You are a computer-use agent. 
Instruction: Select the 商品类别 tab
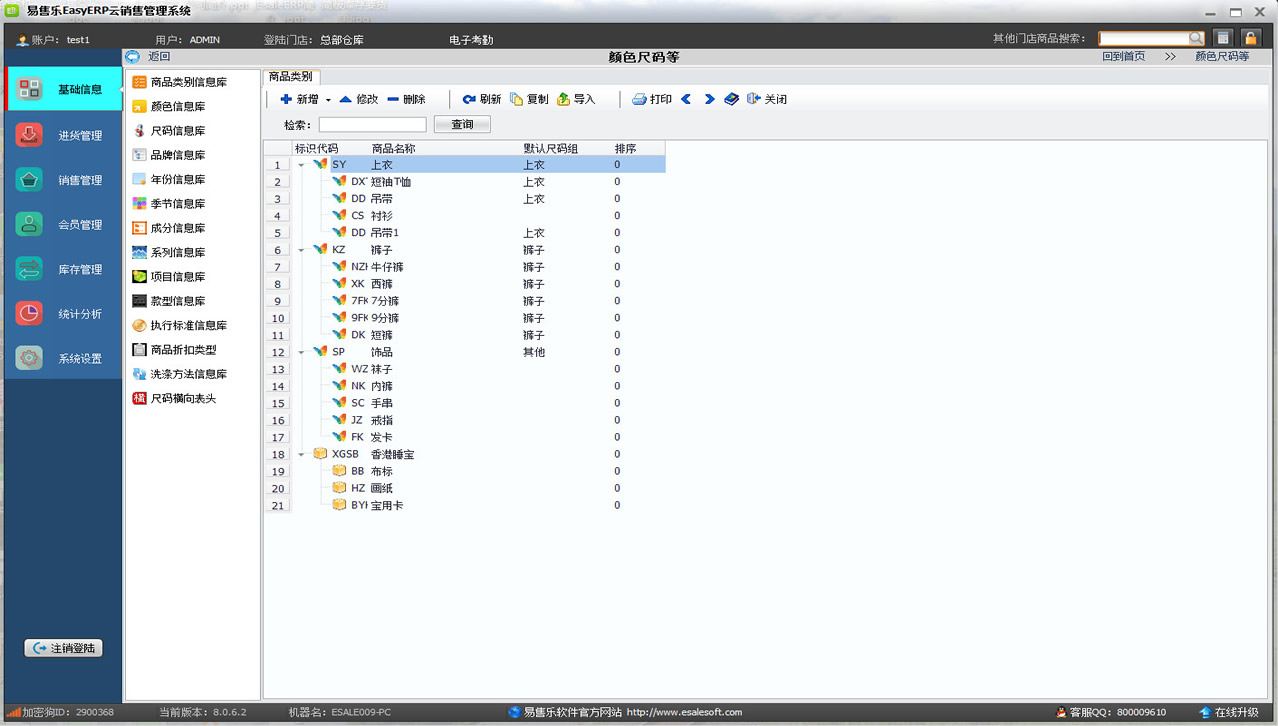pyautogui.click(x=291, y=77)
